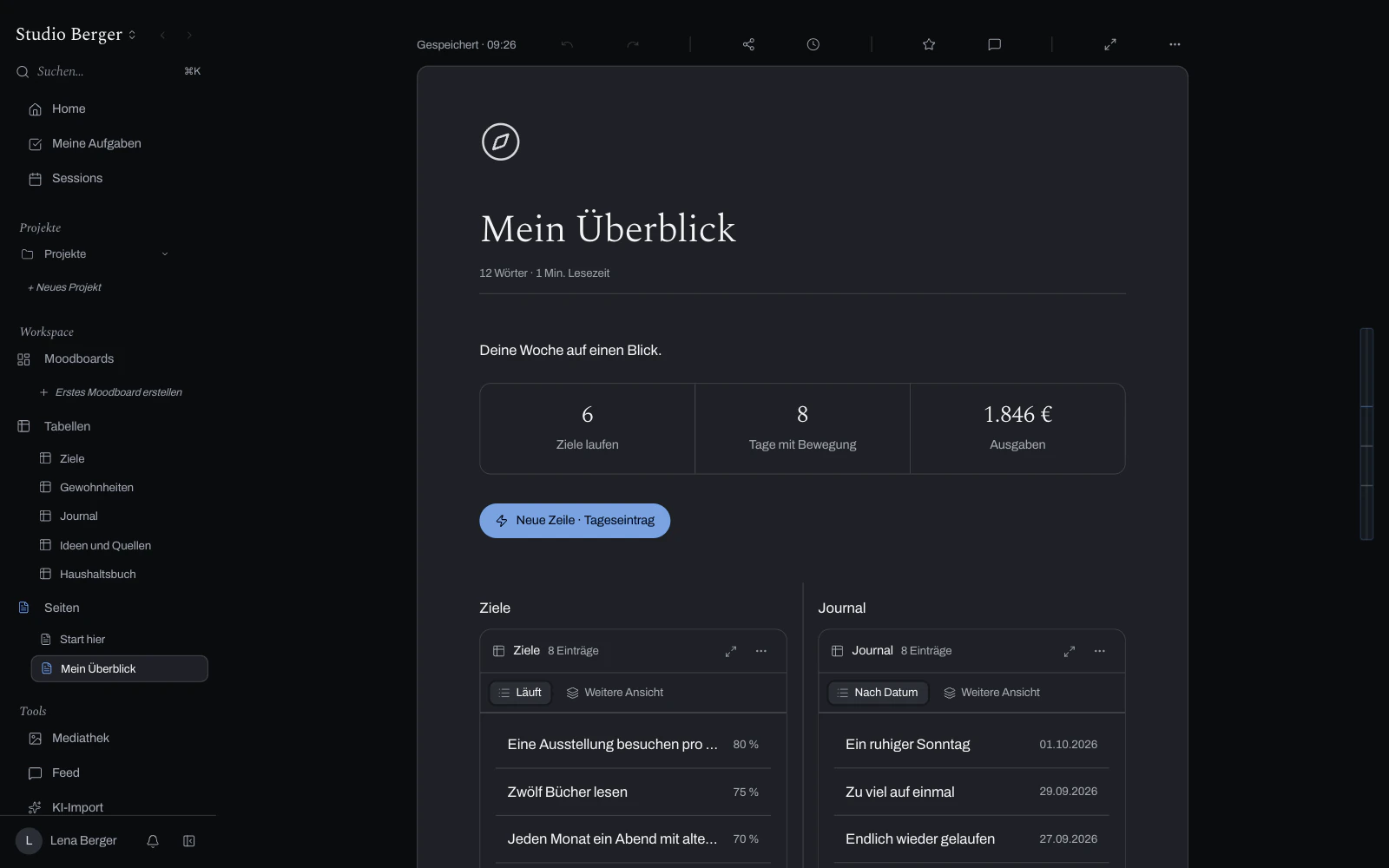Expand the Journal table view
The width and height of the screenshot is (1389, 868).
1070,651
